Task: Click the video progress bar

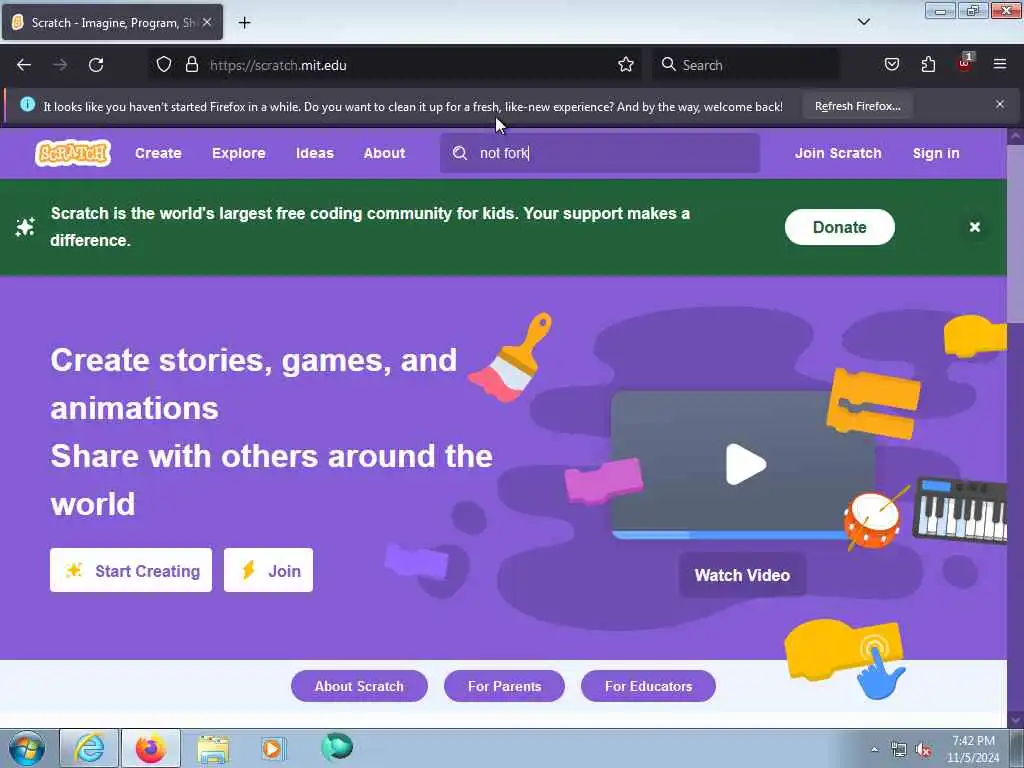Action: pyautogui.click(x=730, y=535)
